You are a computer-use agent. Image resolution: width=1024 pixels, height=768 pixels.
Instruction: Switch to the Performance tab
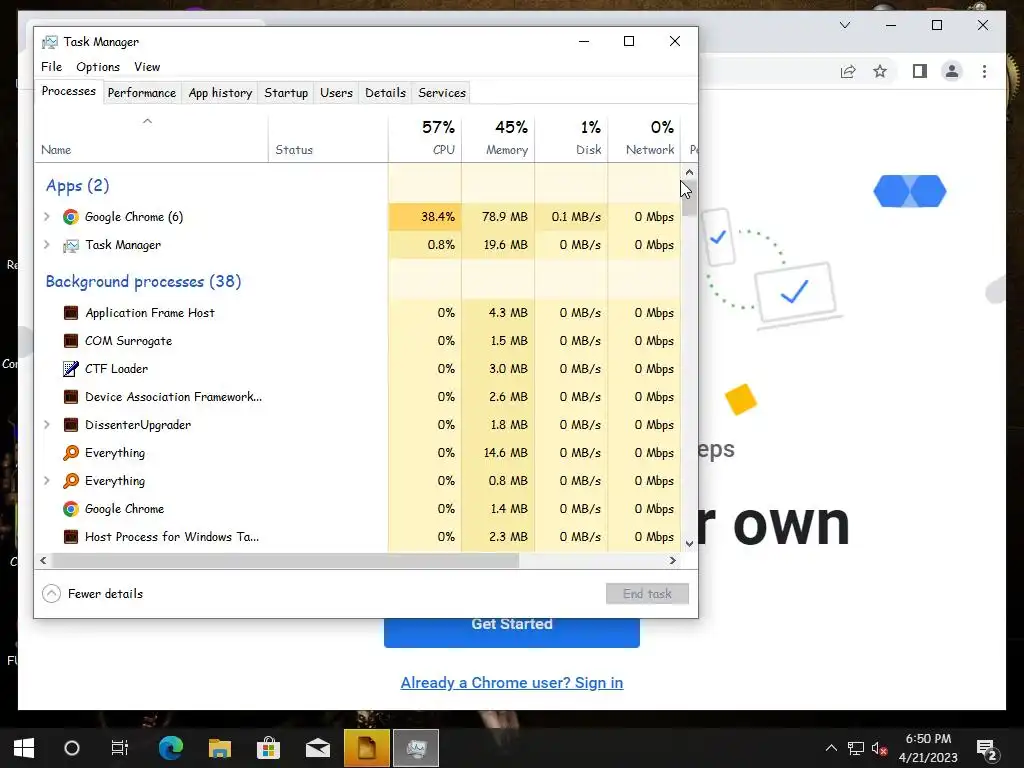(x=142, y=93)
